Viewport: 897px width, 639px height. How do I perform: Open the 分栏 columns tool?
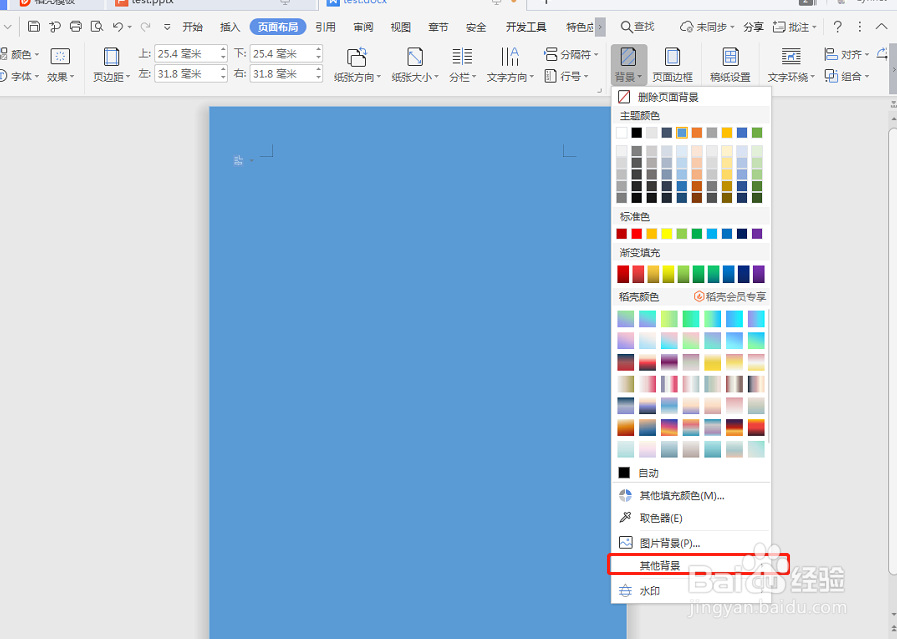pyautogui.click(x=462, y=65)
